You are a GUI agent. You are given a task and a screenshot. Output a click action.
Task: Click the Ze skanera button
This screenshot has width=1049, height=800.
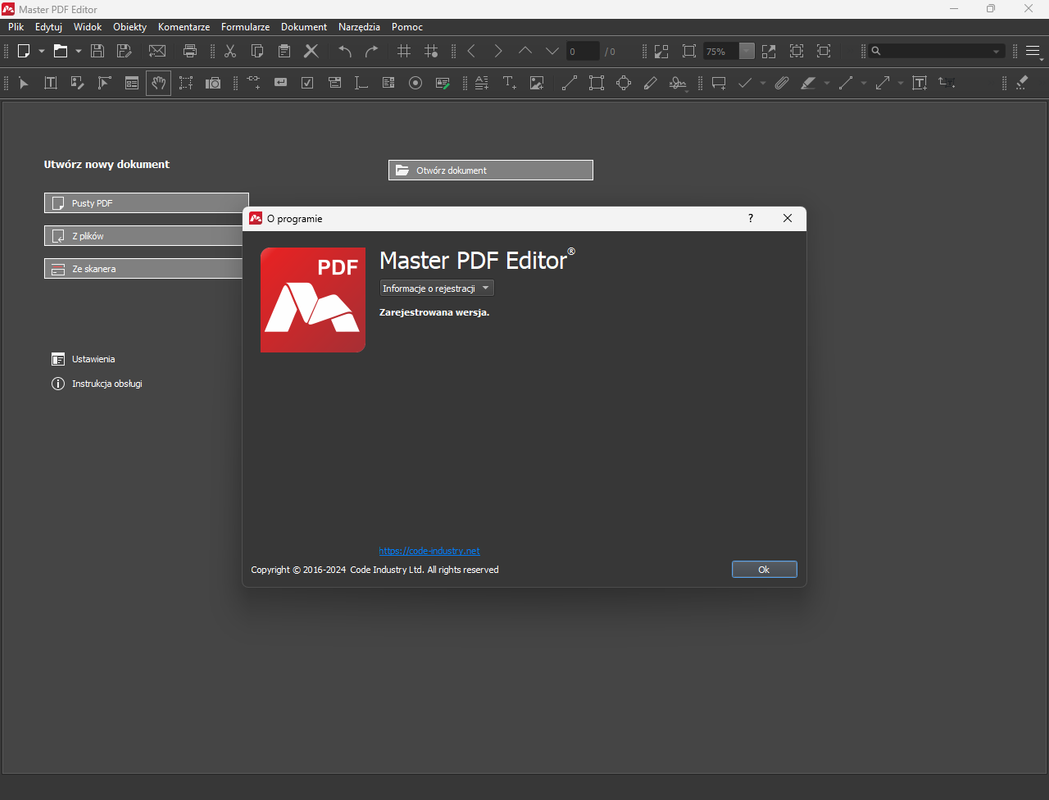pos(144,268)
